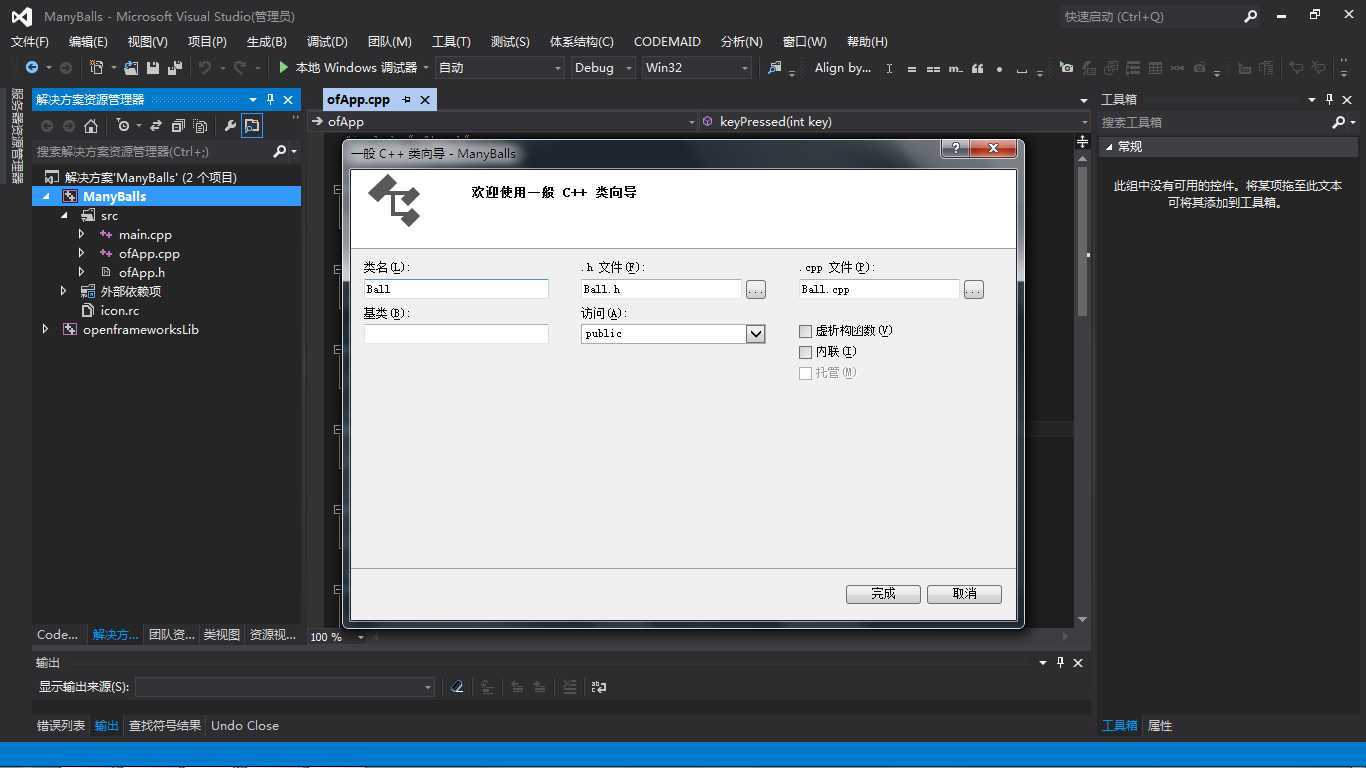This screenshot has width=1366, height=768.
Task: Switch to the 类视图 tab
Action: tap(221, 634)
